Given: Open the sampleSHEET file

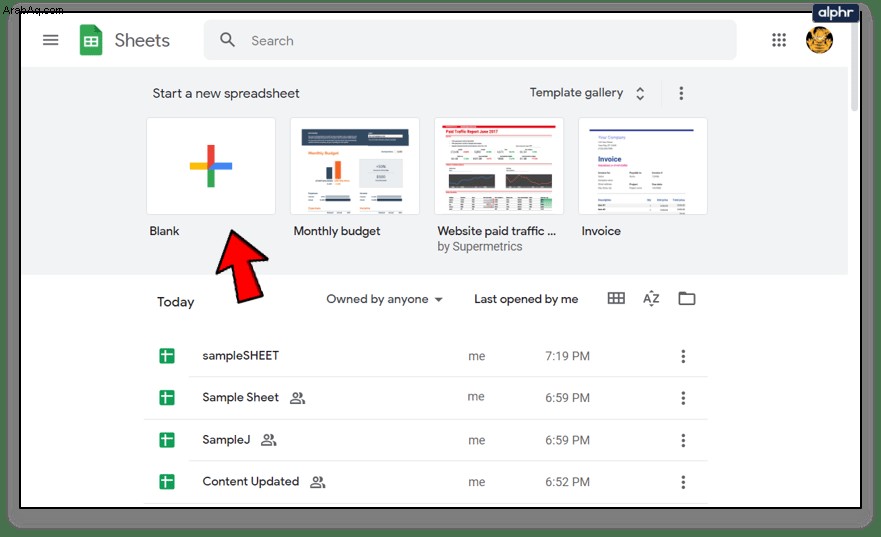Looking at the screenshot, I should tap(425, 356).
